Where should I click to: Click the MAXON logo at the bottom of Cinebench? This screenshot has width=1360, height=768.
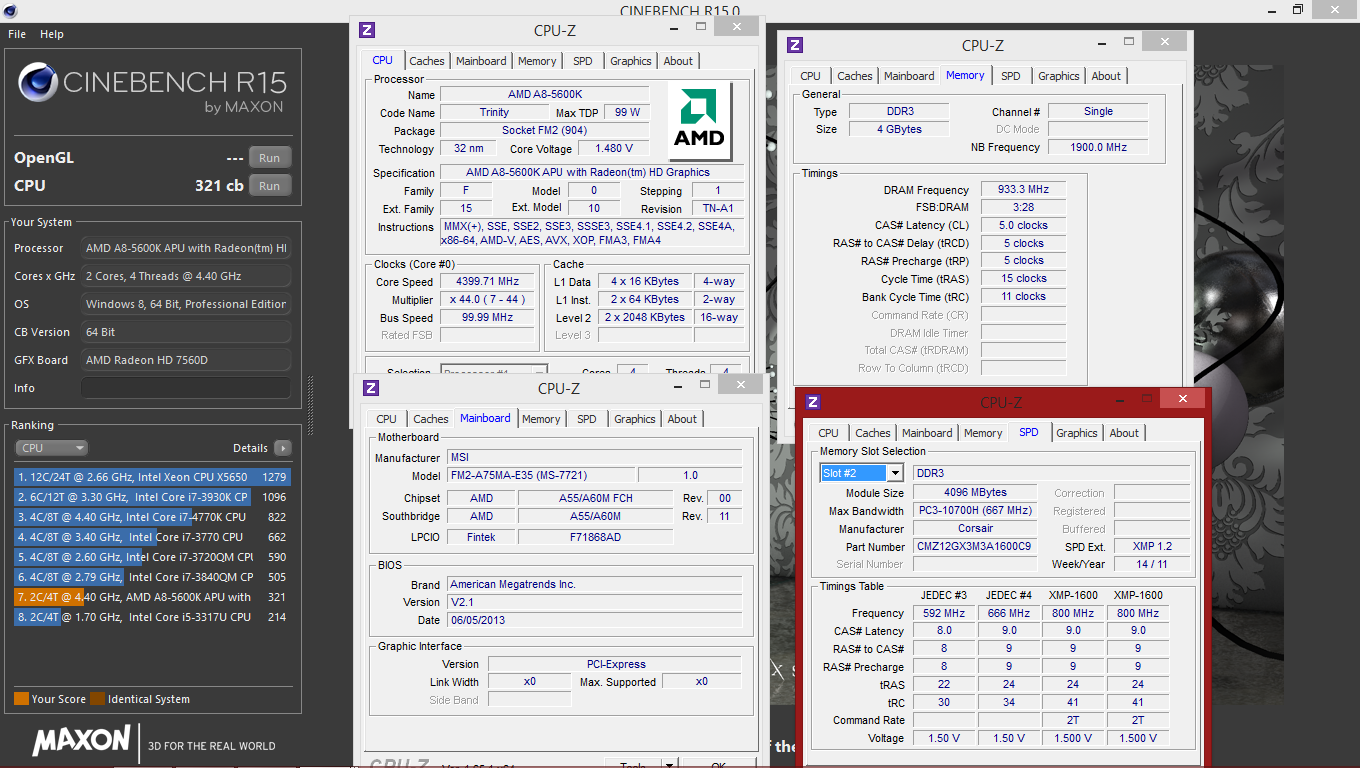click(x=81, y=741)
